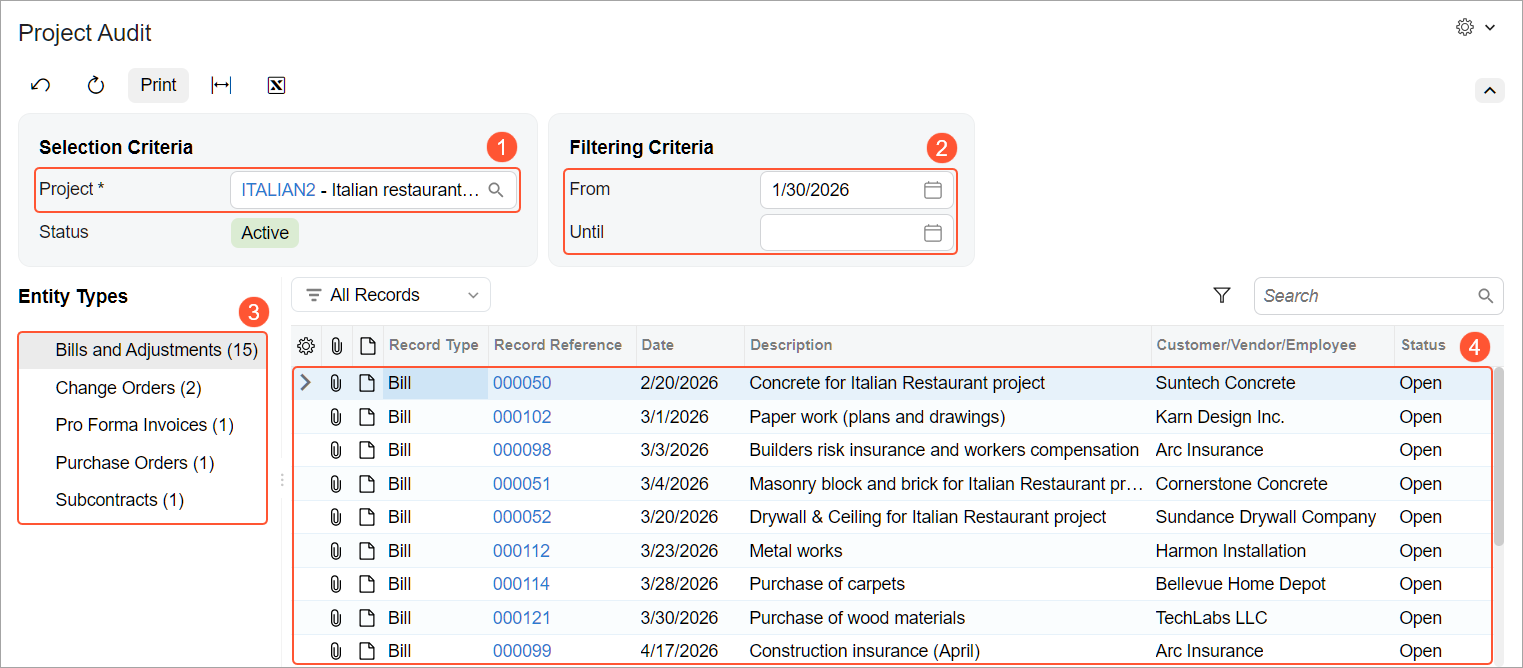This screenshot has width=1523, height=668.
Task: Click the attachments paperclip column header
Action: (x=337, y=346)
